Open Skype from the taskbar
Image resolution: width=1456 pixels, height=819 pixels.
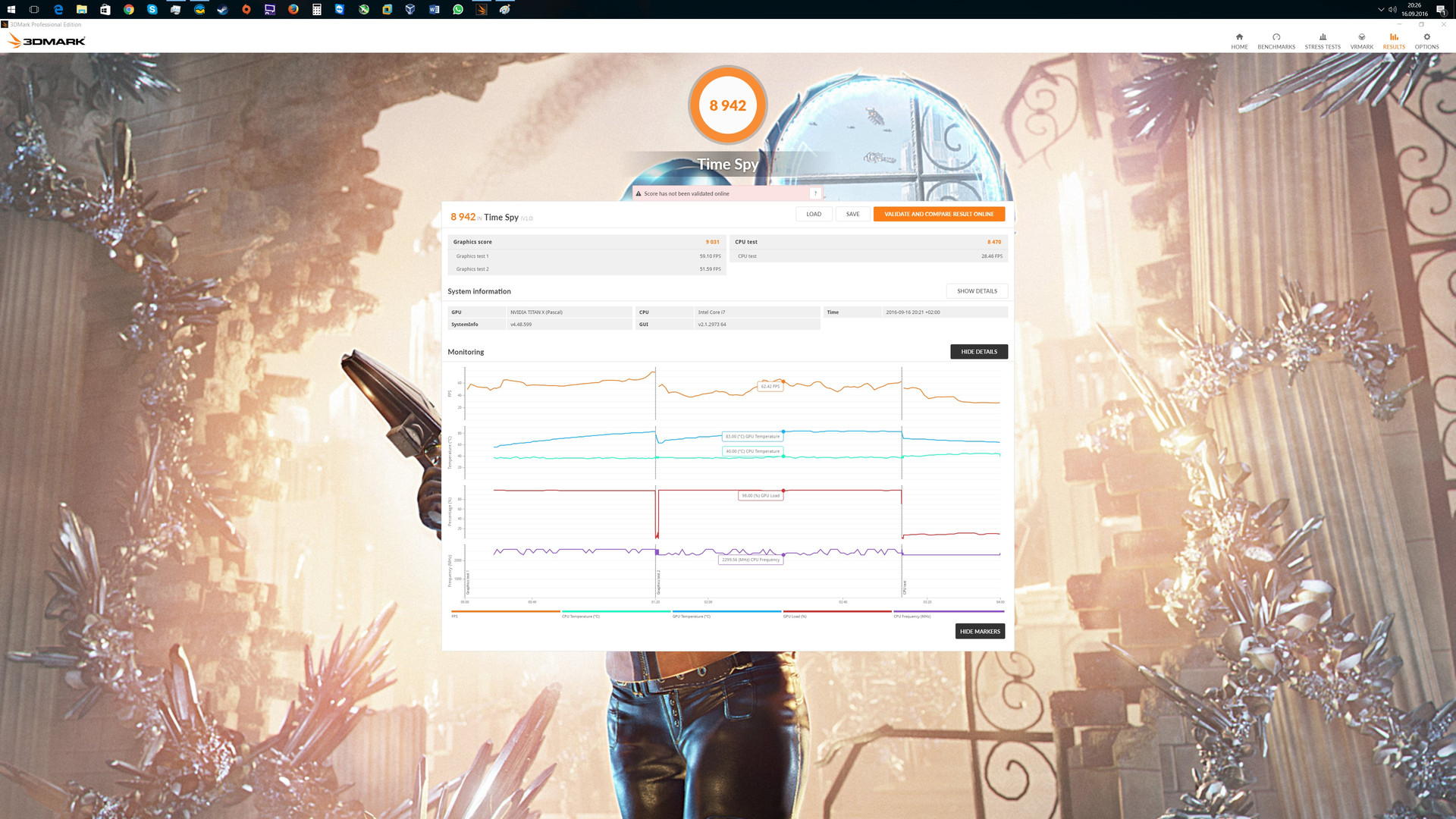coord(152,9)
